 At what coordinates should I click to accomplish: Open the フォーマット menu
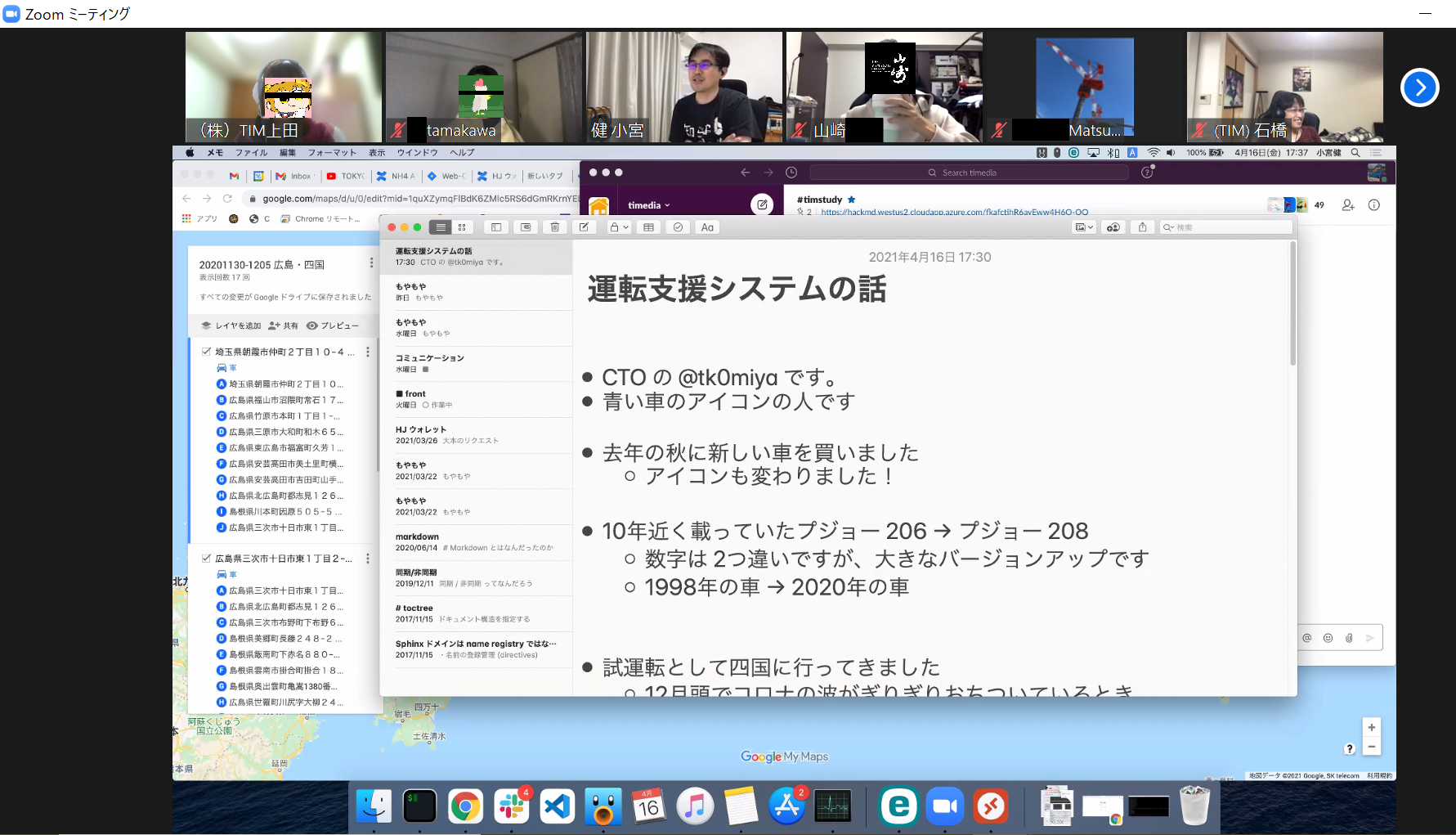[332, 153]
